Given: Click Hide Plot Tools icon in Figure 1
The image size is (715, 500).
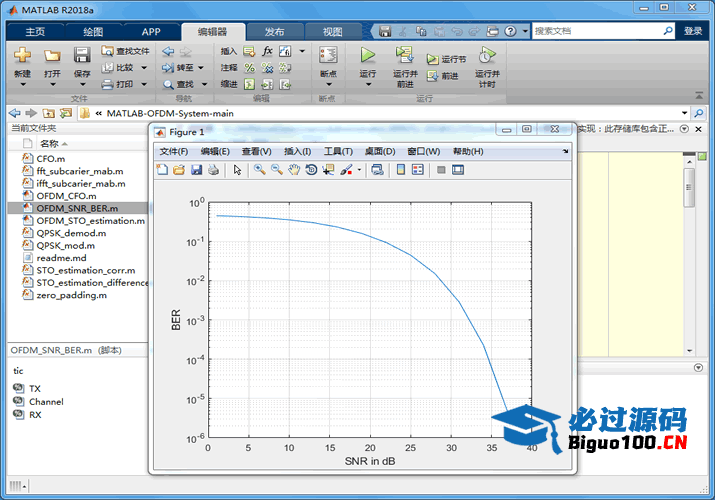Looking at the screenshot, I should click(x=441, y=170).
